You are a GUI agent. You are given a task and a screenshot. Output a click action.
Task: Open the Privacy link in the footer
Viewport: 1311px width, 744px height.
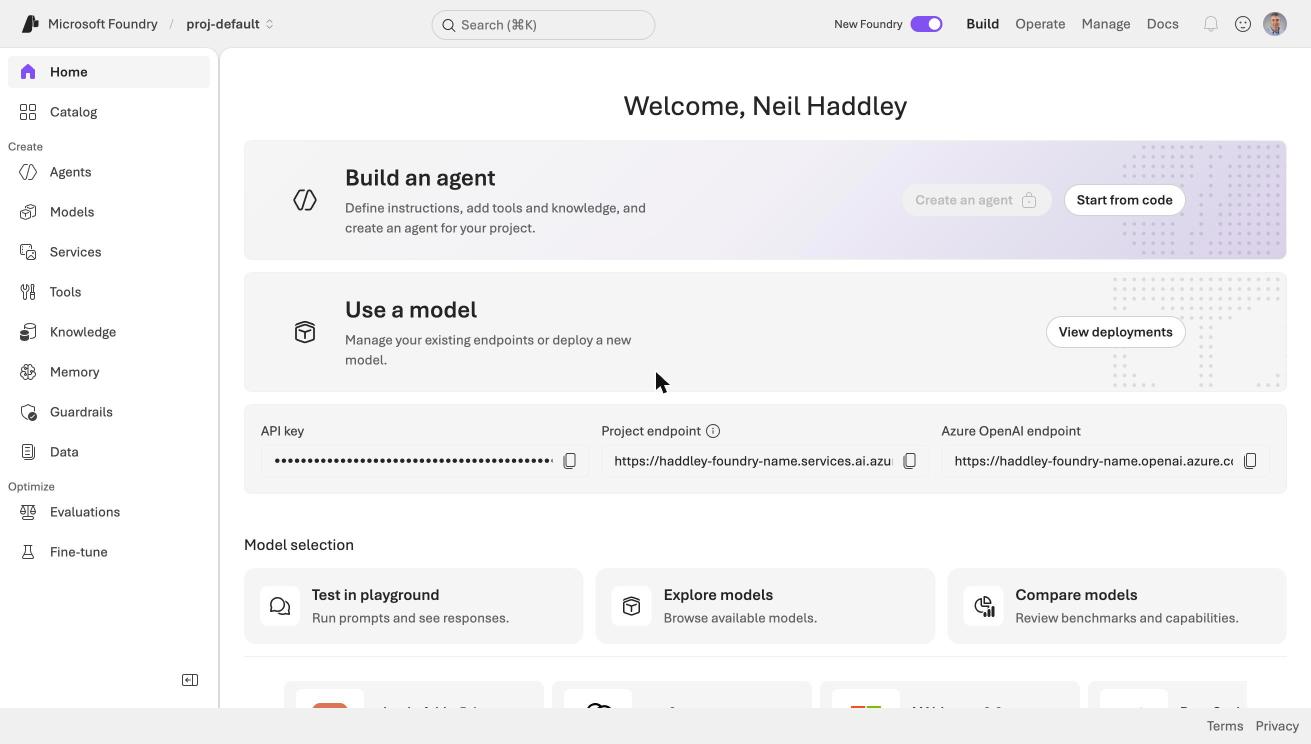[x=1277, y=726]
